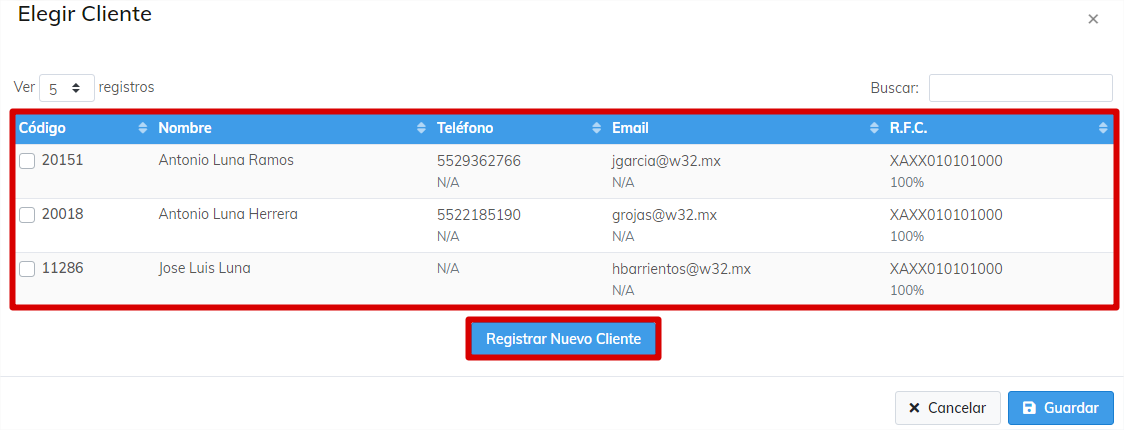The width and height of the screenshot is (1124, 430).
Task: Click the Elegir Cliente dialog title
Action: 85,14
